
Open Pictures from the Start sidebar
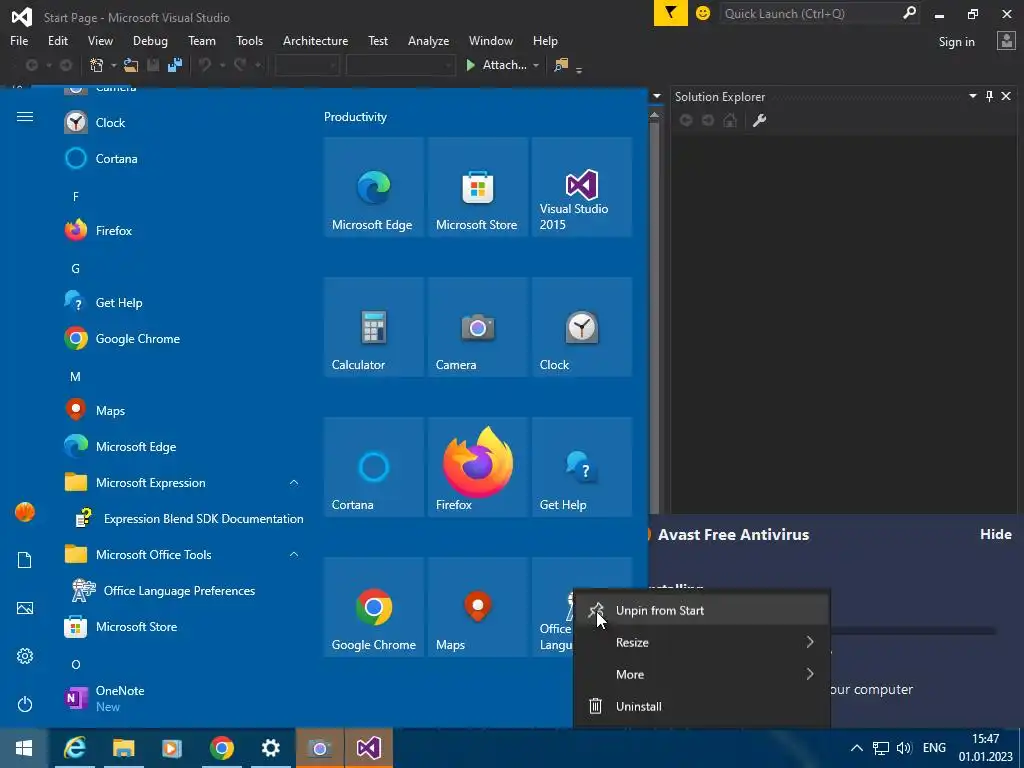pyautogui.click(x=25, y=608)
